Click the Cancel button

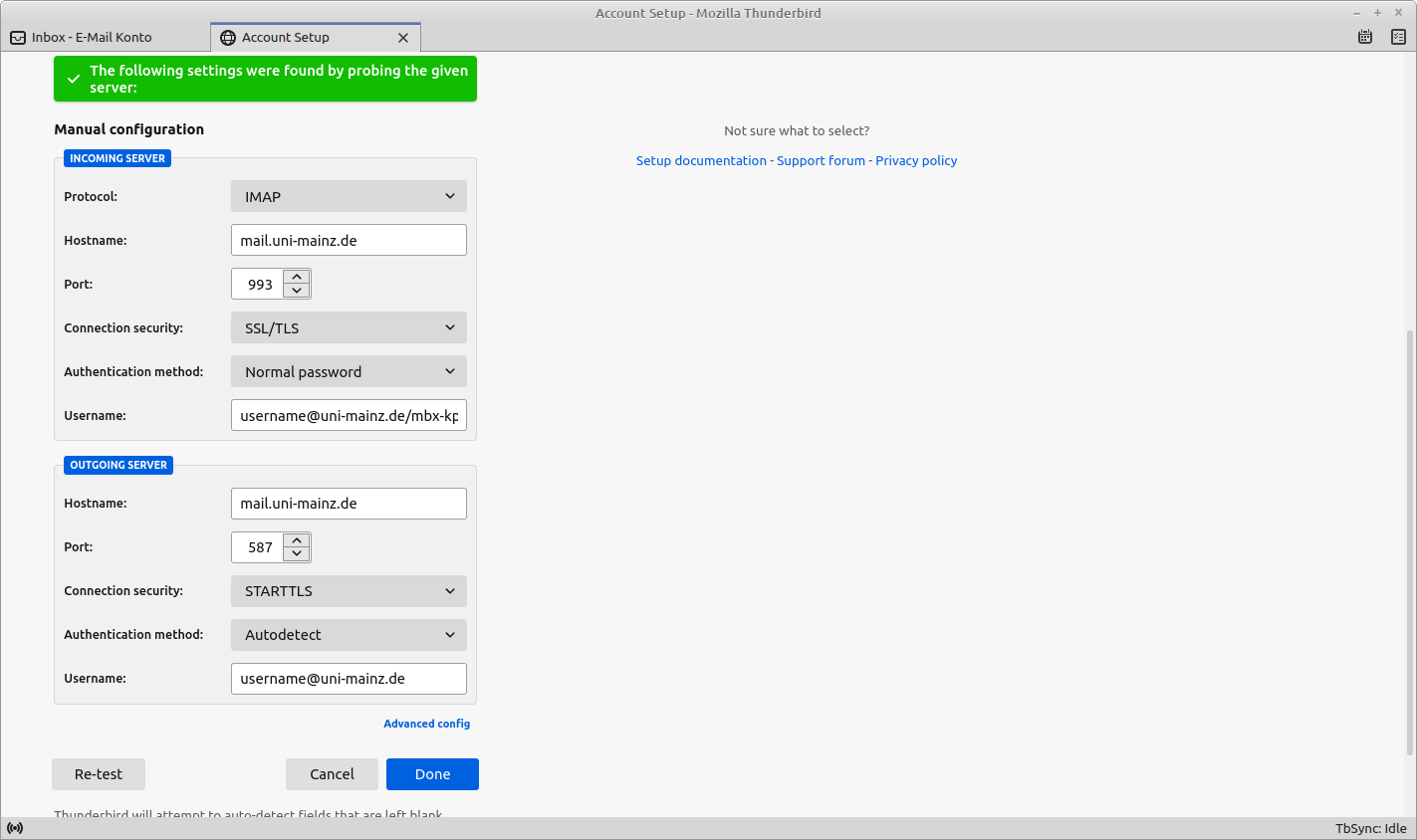click(332, 774)
